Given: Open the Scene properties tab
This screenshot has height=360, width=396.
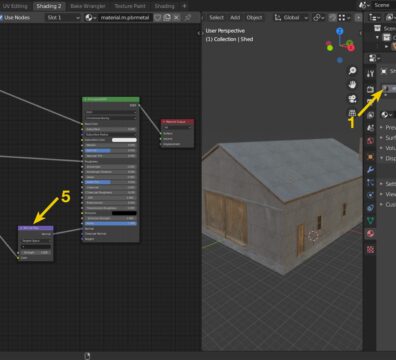Looking at the screenshot, I should click(x=370, y=128).
